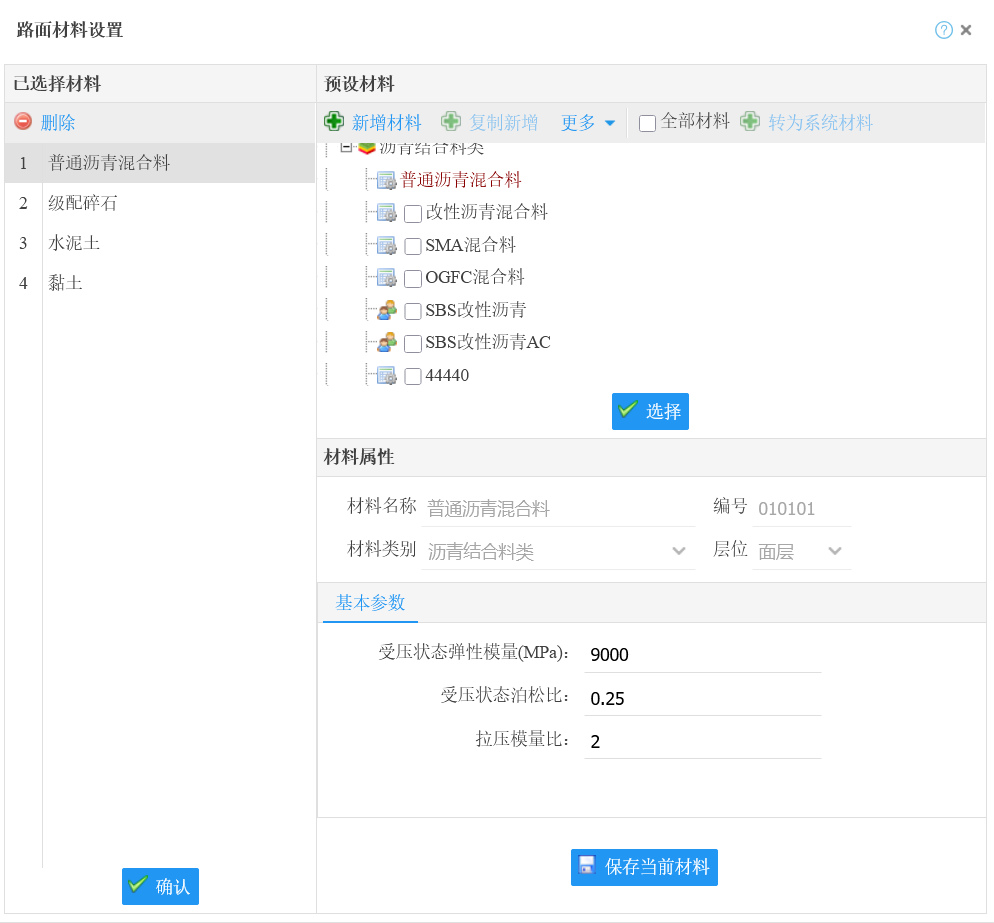
Task: Click the green plus 新增材料 icon
Action: point(334,122)
